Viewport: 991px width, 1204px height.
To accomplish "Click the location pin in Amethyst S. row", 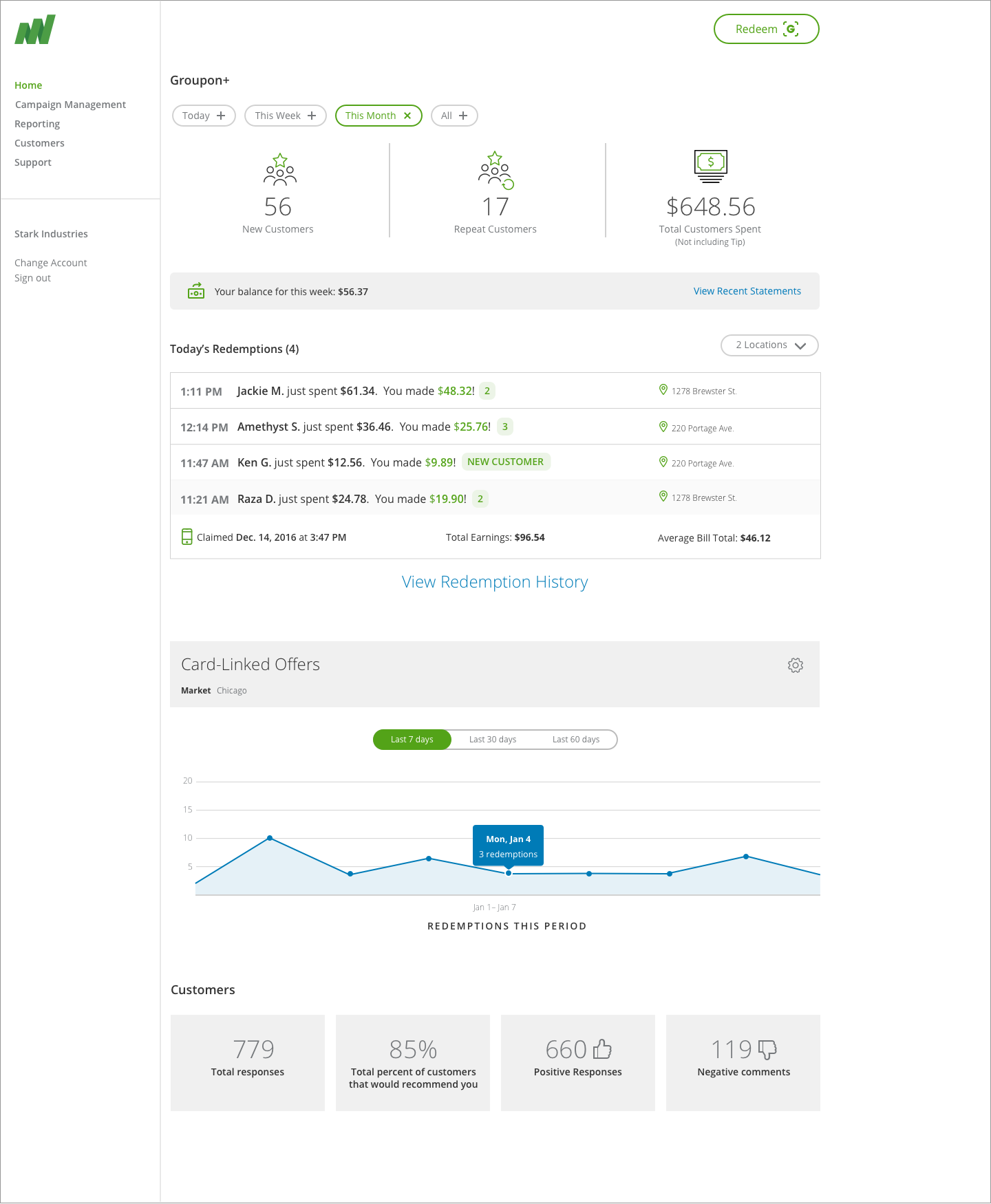I will (663, 427).
